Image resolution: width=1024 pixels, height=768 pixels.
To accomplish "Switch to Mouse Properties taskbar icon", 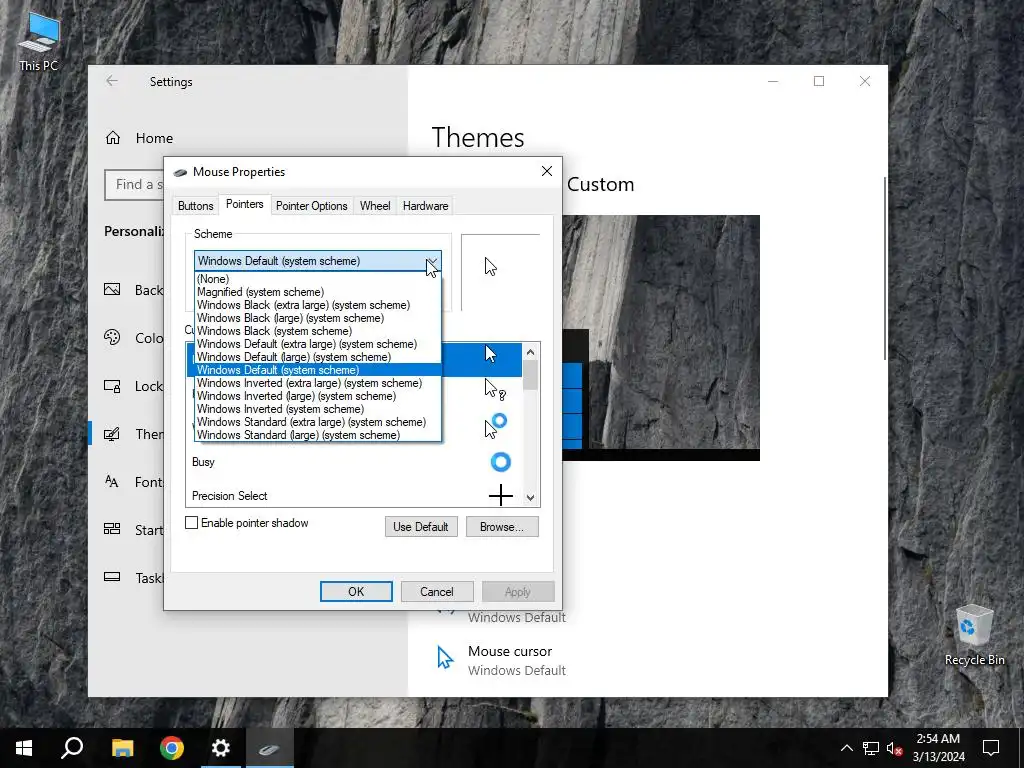I will pos(270,748).
